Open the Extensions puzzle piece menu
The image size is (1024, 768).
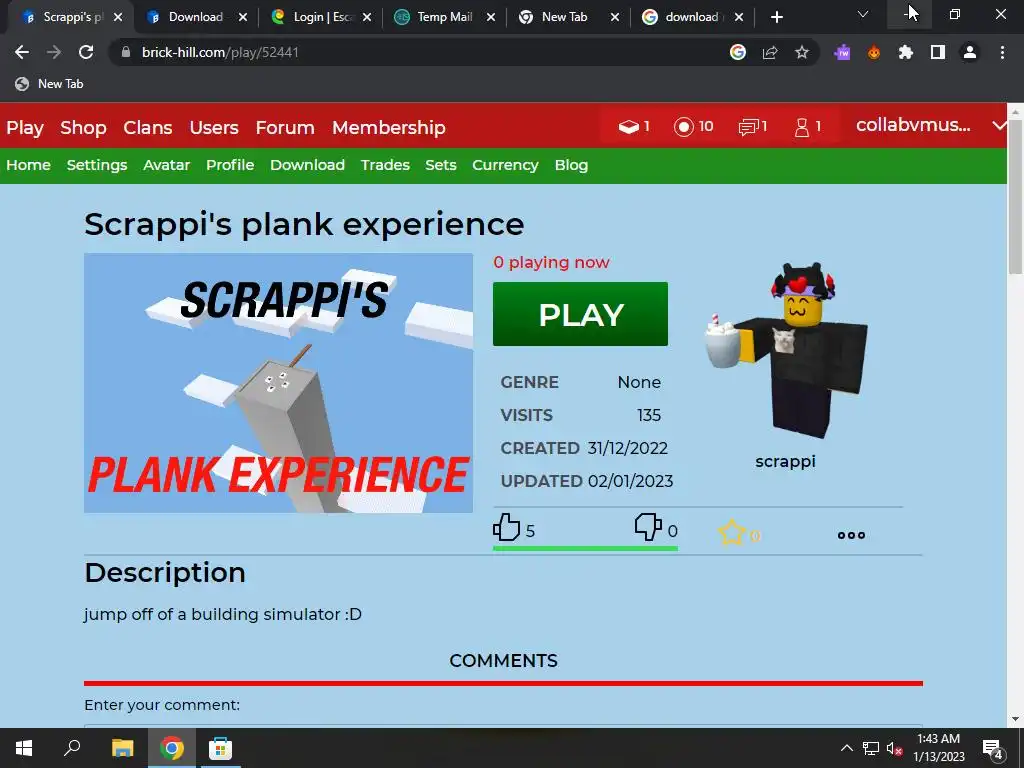coord(906,52)
